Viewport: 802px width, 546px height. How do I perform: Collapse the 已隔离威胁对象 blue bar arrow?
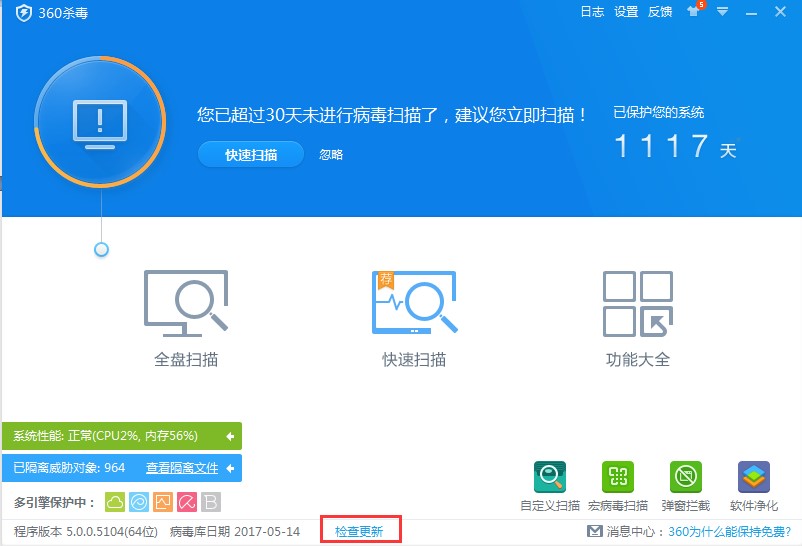(230, 468)
